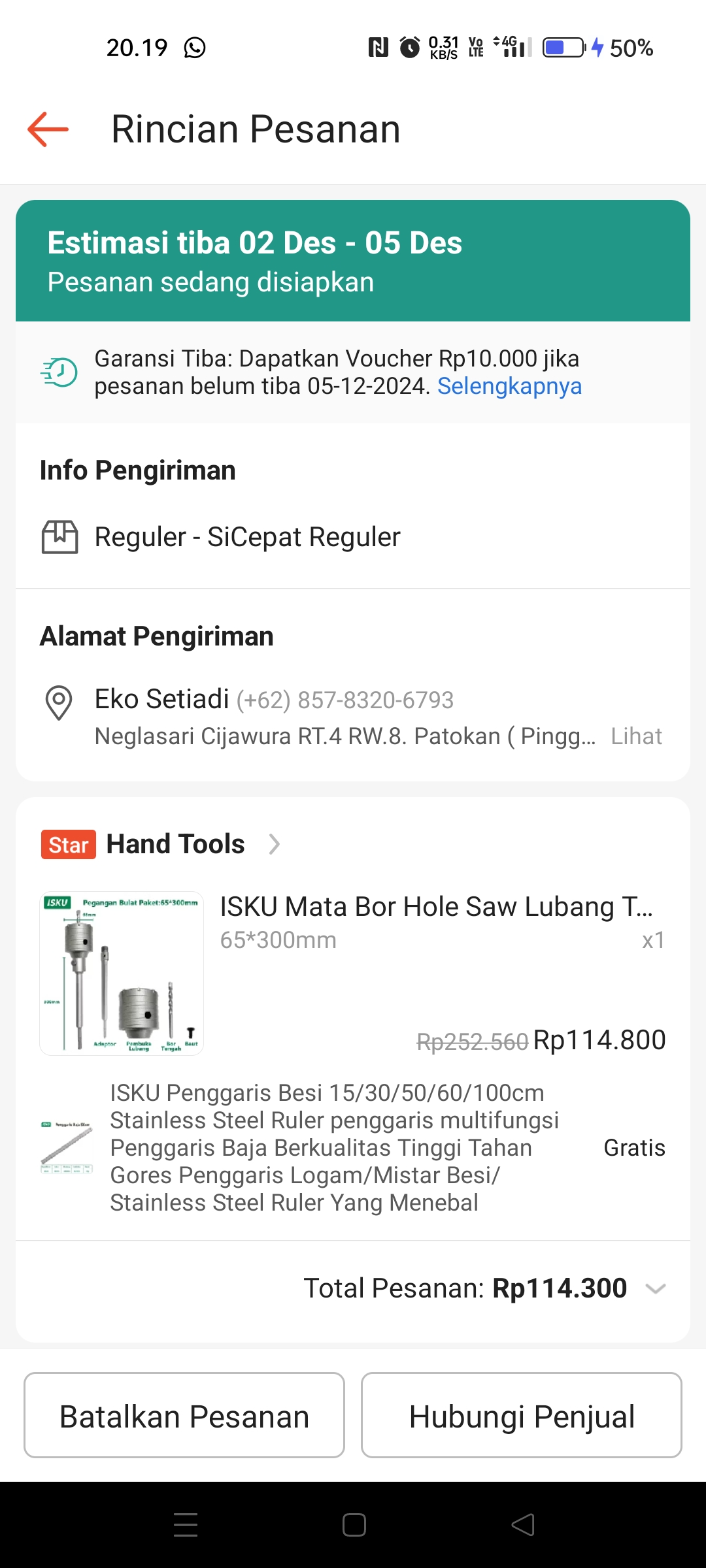The image size is (706, 1568).
Task: Tap the shipping package box icon
Action: coord(59,537)
